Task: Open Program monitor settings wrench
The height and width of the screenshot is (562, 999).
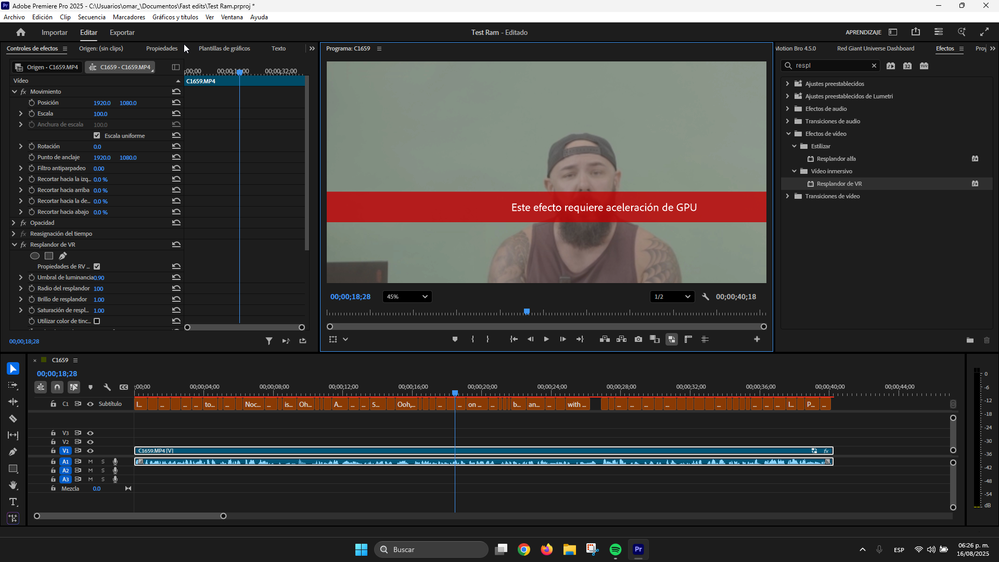Action: 705,296
